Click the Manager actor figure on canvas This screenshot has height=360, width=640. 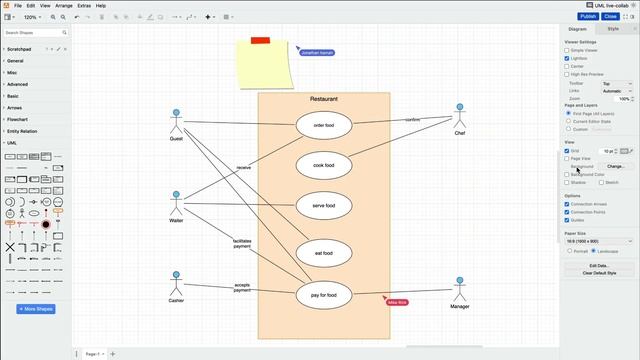[x=460, y=289]
